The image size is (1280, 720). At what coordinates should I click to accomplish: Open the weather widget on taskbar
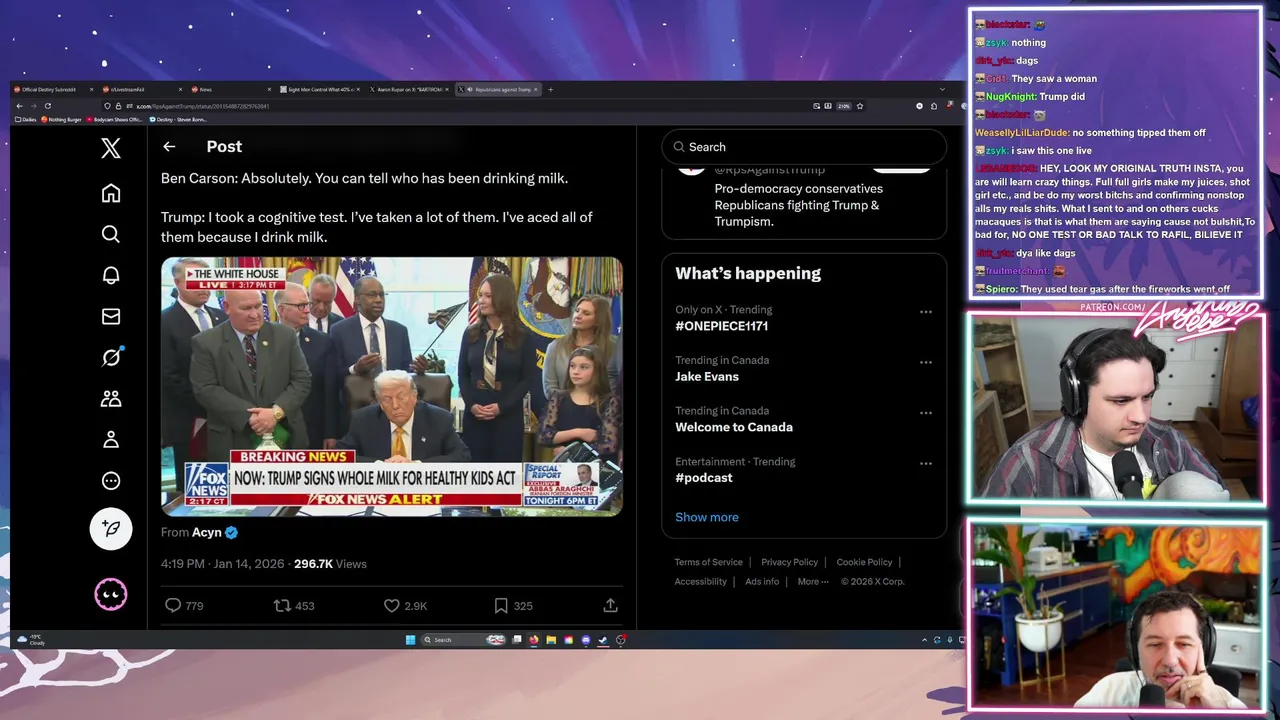pos(32,640)
